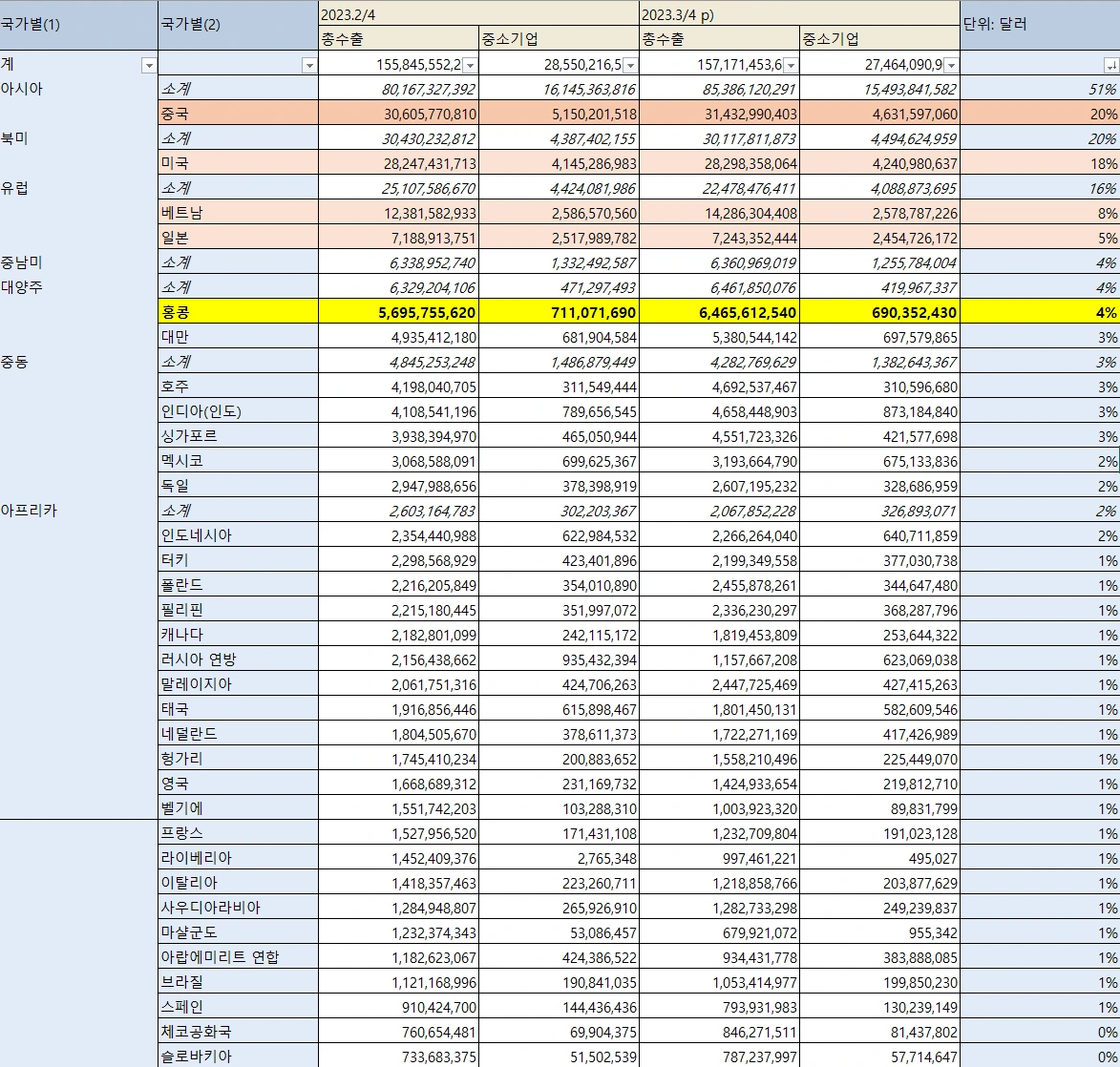Select value 2,765,348 in 라이베리아 row

coord(559,858)
